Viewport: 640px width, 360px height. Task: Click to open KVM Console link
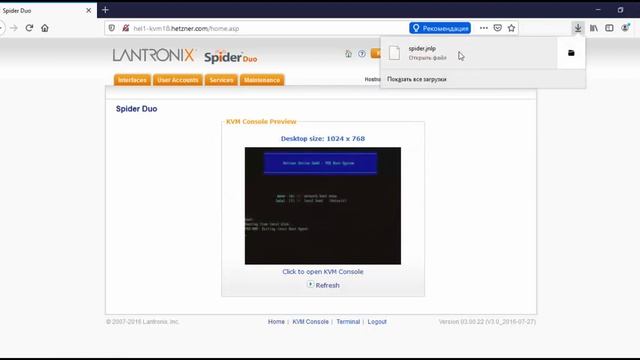323,272
